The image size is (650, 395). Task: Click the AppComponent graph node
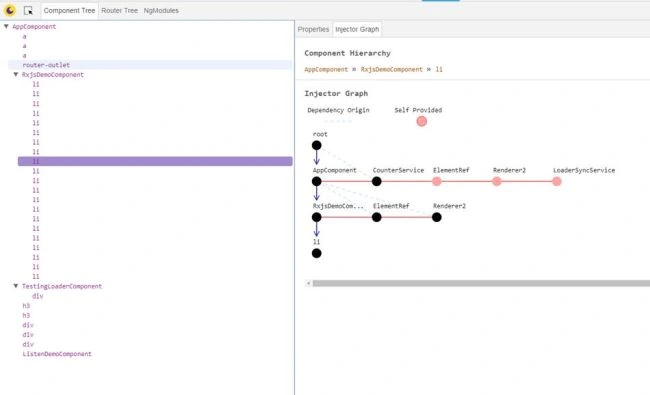[317, 182]
